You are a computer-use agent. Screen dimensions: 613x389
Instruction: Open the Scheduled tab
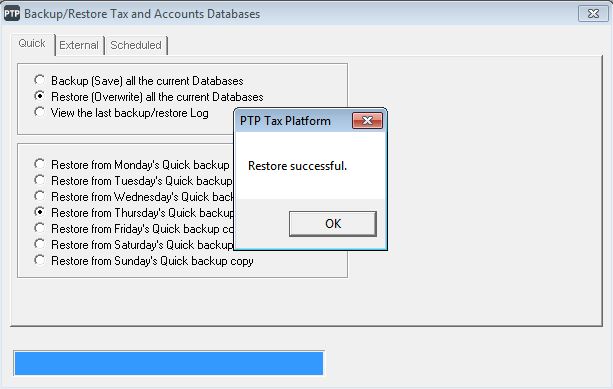pyautogui.click(x=136, y=45)
